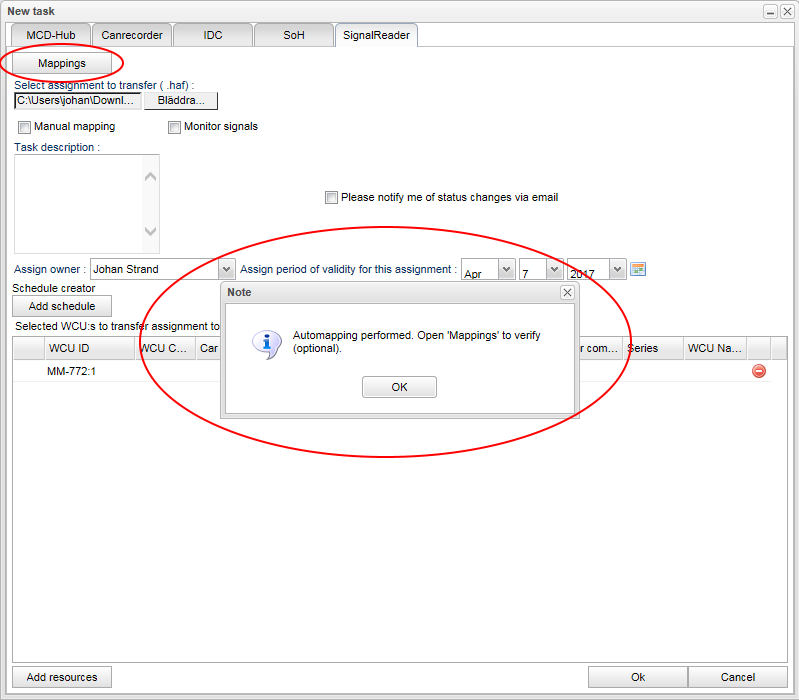
Task: Toggle the Monitor signals checkbox
Action: point(174,127)
